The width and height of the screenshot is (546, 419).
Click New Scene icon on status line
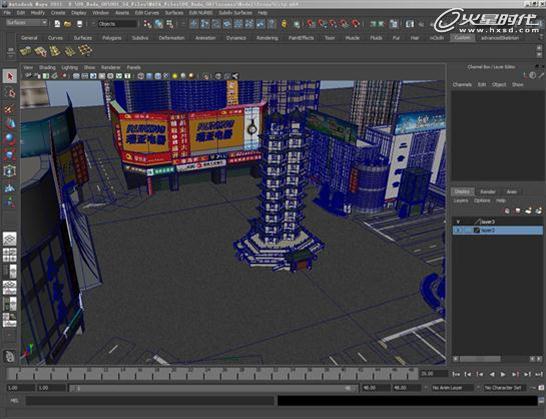[x=57, y=24]
